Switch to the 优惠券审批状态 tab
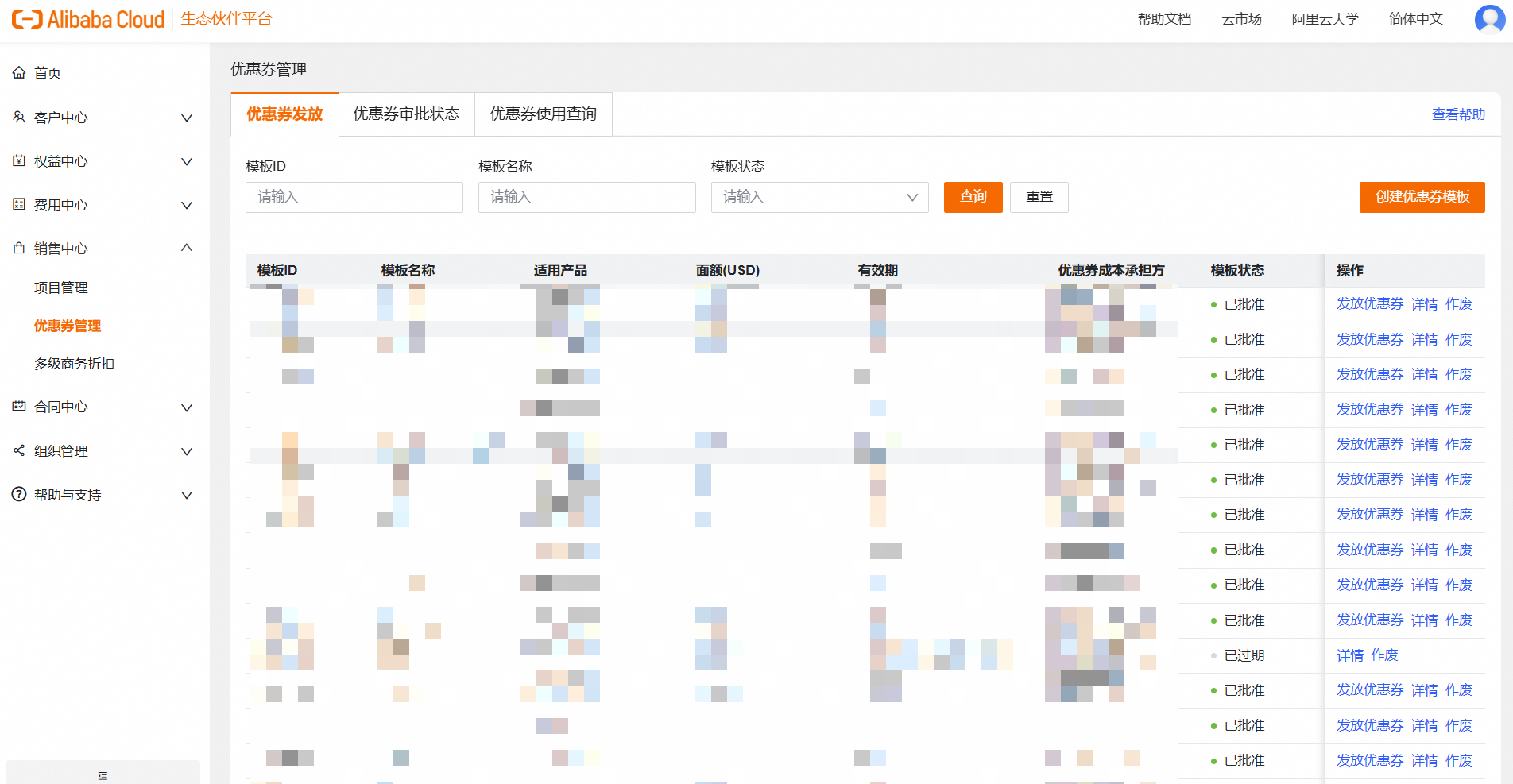This screenshot has height=784, width=1513. click(406, 114)
